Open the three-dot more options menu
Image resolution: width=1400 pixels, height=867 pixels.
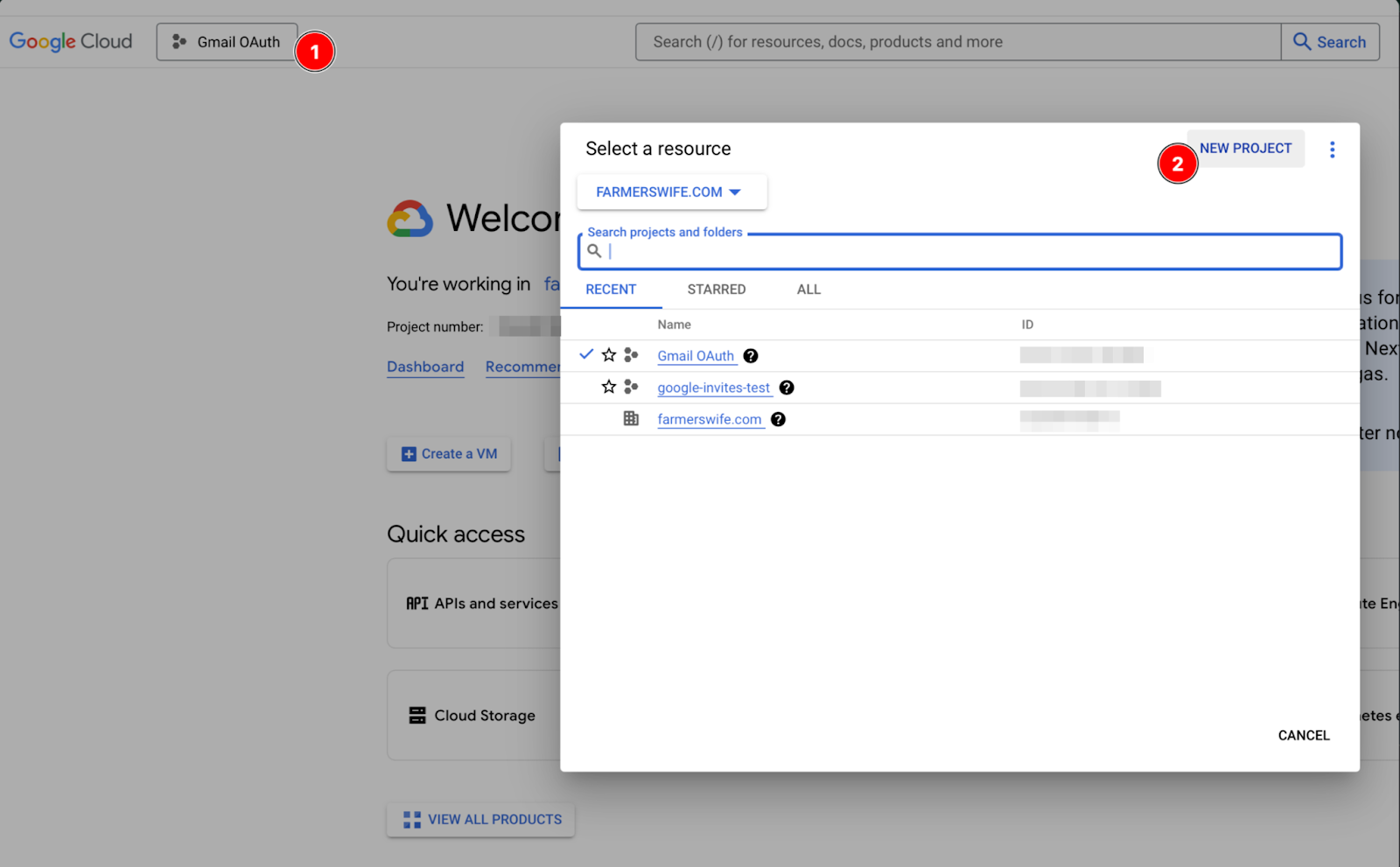[x=1332, y=150]
